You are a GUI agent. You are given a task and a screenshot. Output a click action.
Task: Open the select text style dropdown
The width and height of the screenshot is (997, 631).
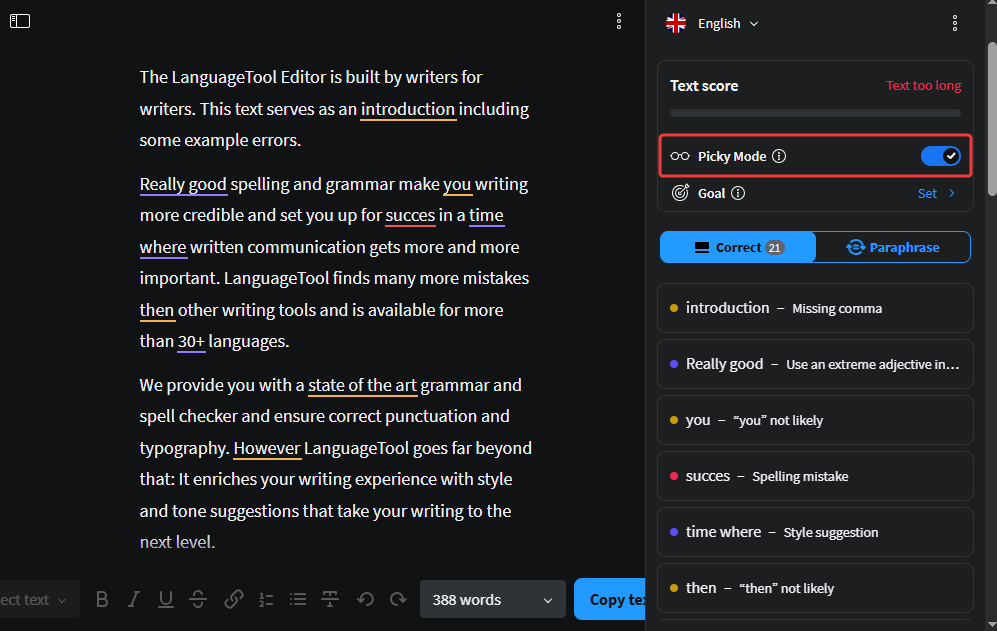(35, 600)
